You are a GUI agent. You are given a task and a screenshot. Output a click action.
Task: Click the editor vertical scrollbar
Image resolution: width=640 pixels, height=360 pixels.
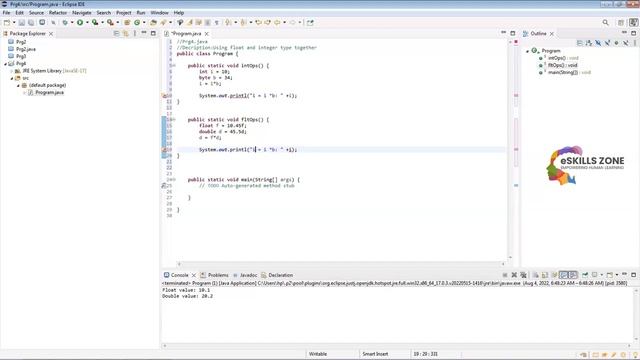pyautogui.click(x=510, y=149)
